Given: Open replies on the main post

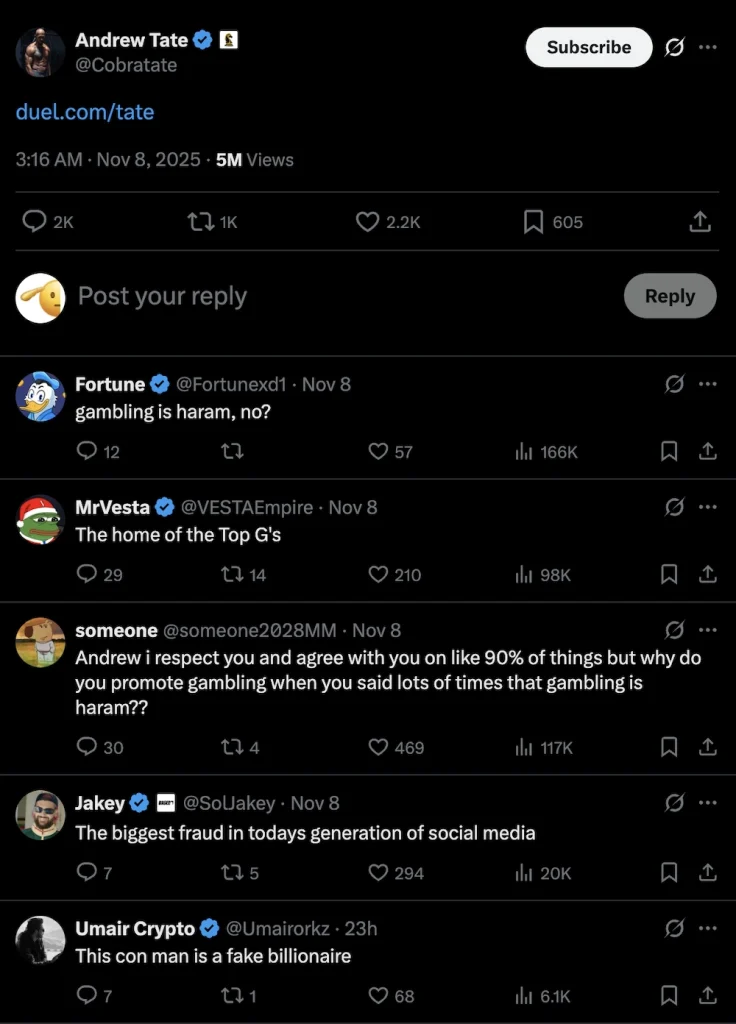Looking at the screenshot, I should [35, 222].
